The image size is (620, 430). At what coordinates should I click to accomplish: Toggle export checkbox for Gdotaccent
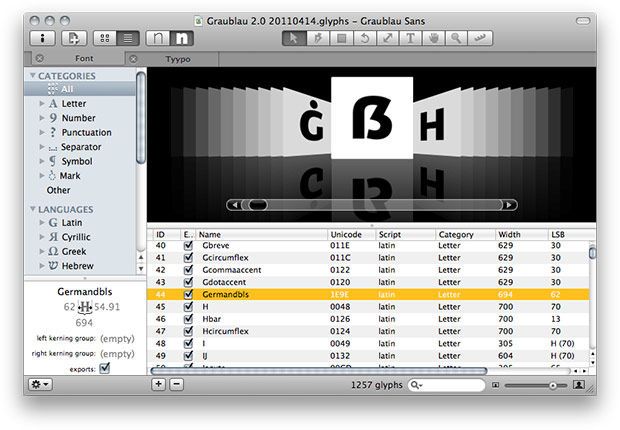189,282
